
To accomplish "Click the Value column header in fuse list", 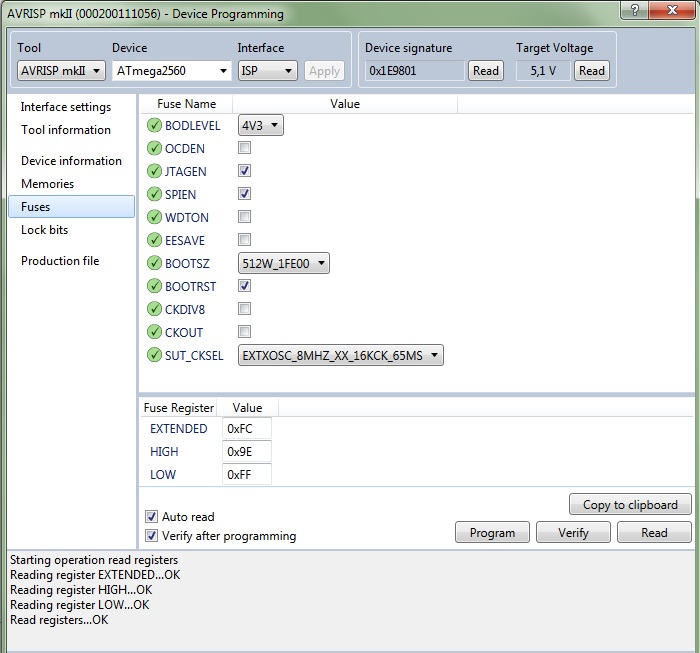I will [x=345, y=104].
